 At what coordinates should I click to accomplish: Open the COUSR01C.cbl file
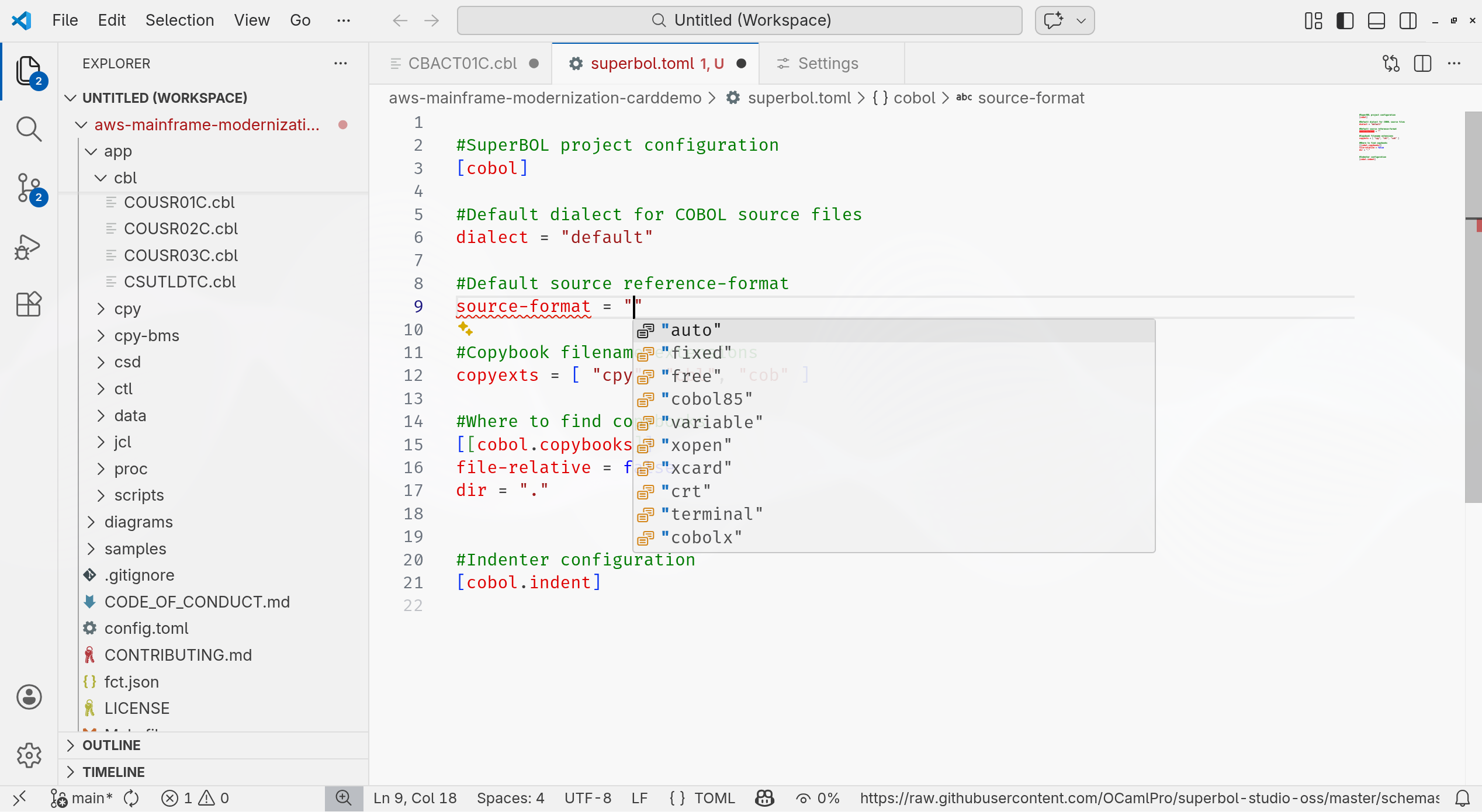[x=179, y=202]
